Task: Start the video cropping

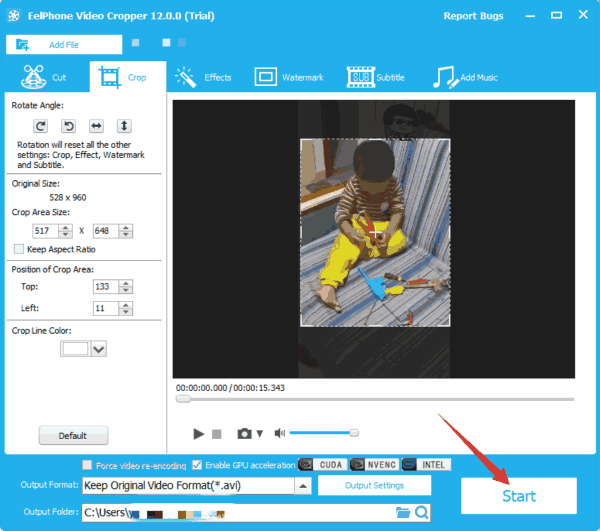Action: pyautogui.click(x=519, y=496)
